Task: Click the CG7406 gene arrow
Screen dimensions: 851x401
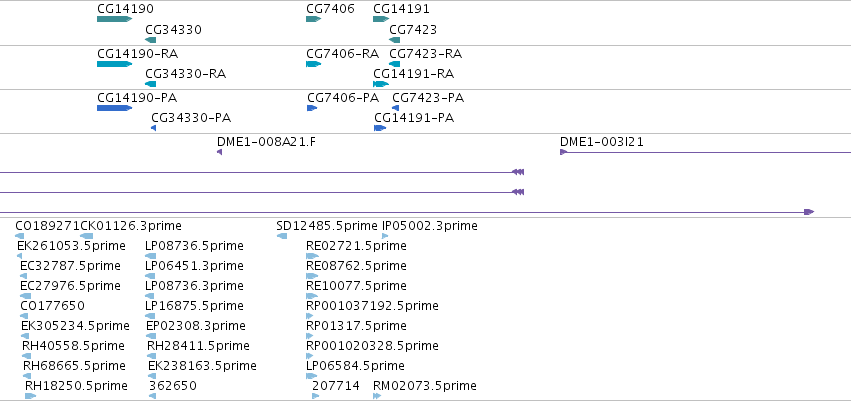Action: pyautogui.click(x=313, y=19)
